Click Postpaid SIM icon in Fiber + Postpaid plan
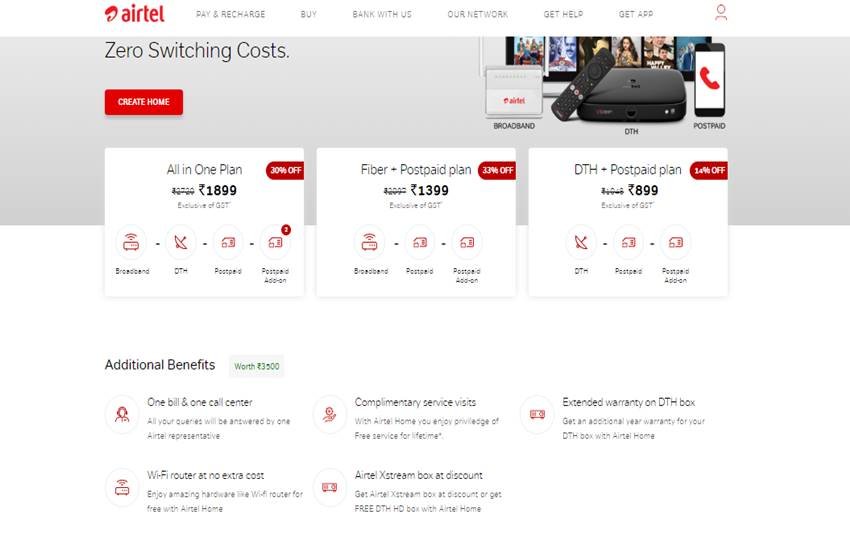This screenshot has width=850, height=550. tap(420, 242)
